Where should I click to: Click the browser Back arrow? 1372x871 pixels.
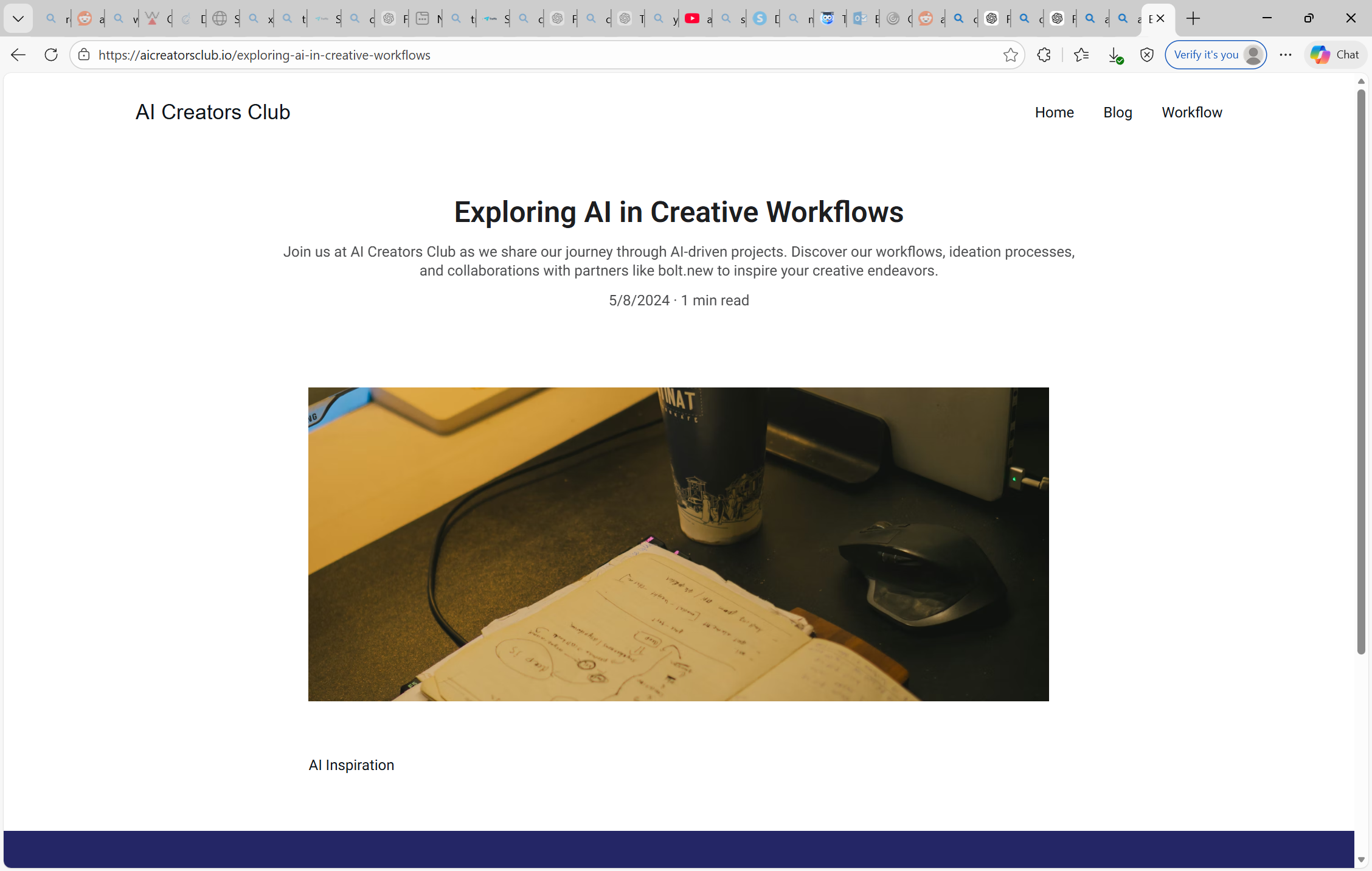point(18,55)
